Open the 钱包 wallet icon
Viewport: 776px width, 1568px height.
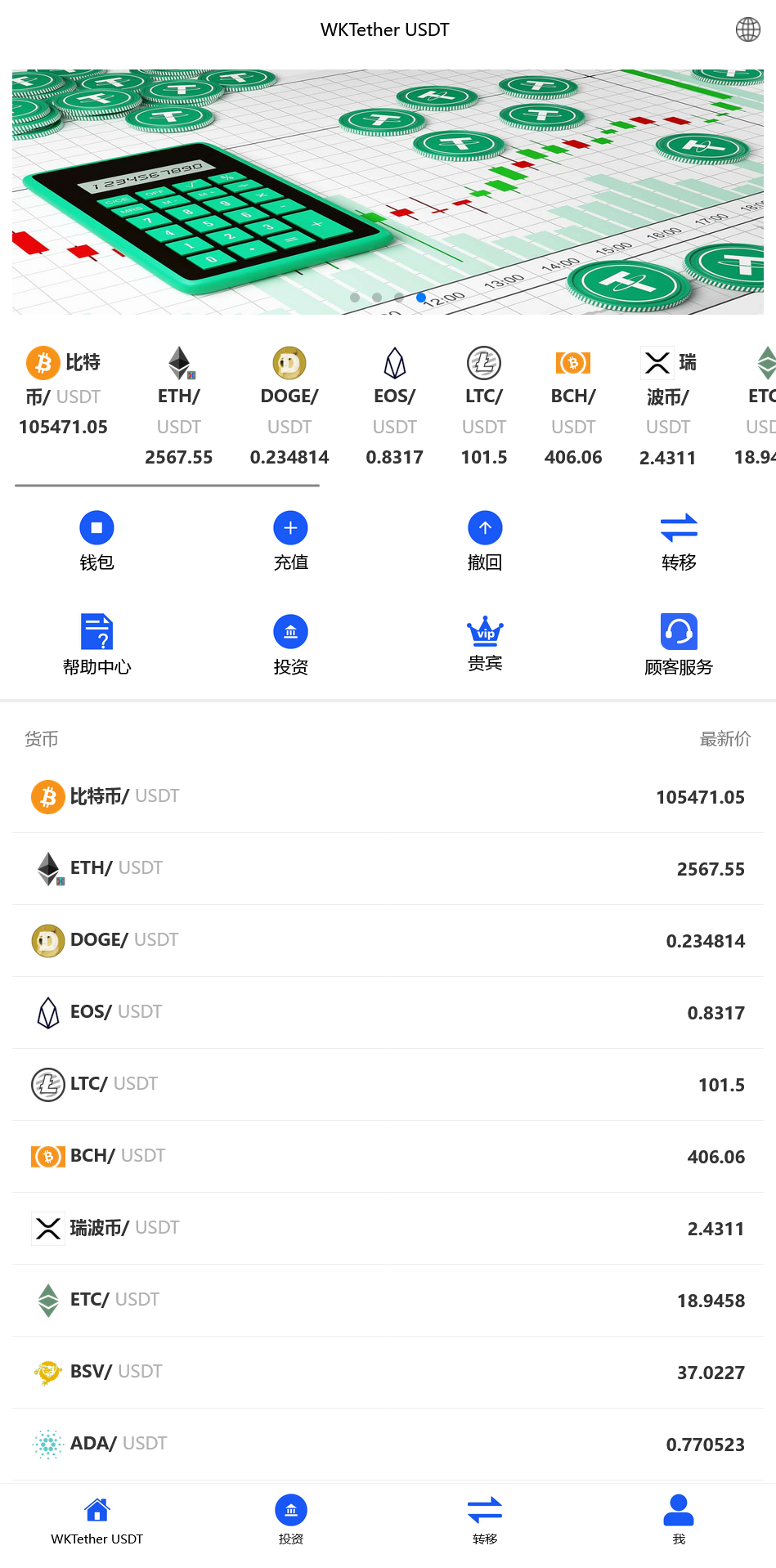[96, 528]
